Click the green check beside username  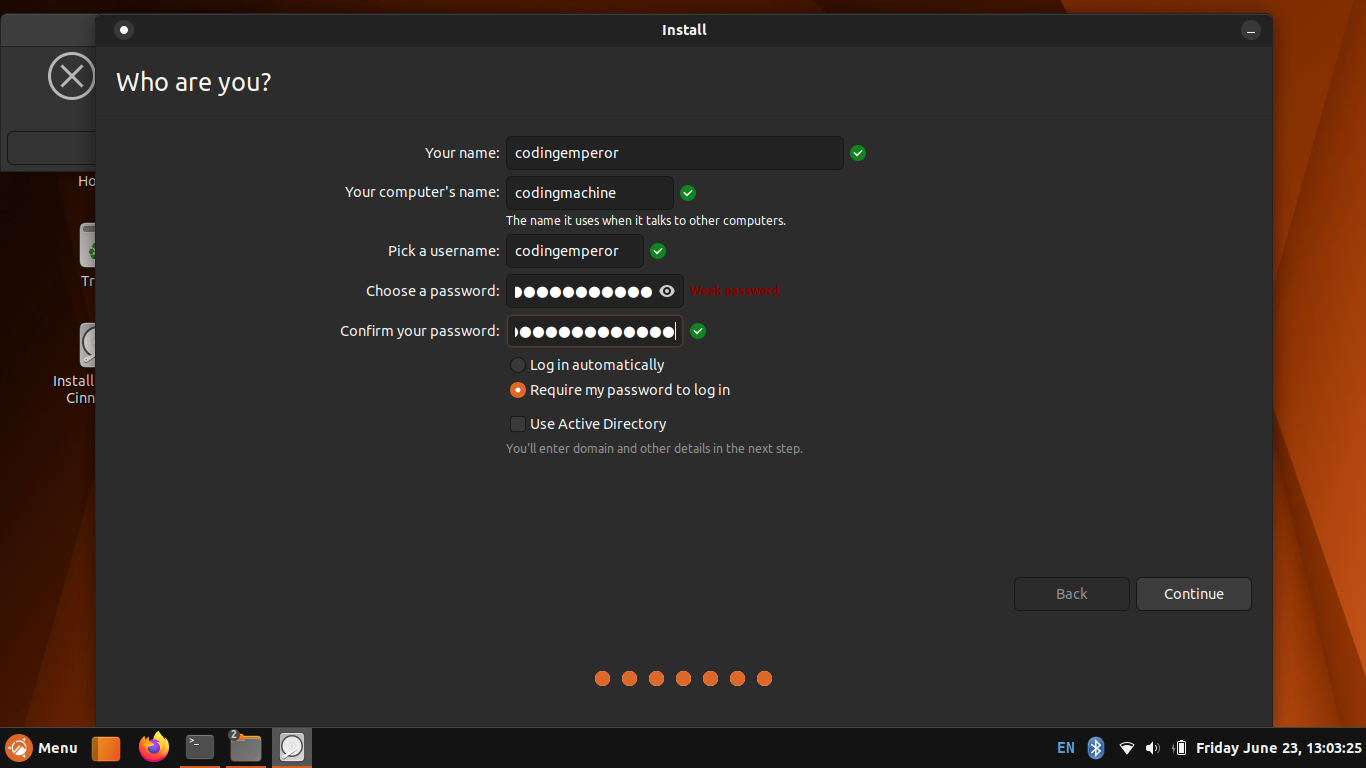coord(658,251)
